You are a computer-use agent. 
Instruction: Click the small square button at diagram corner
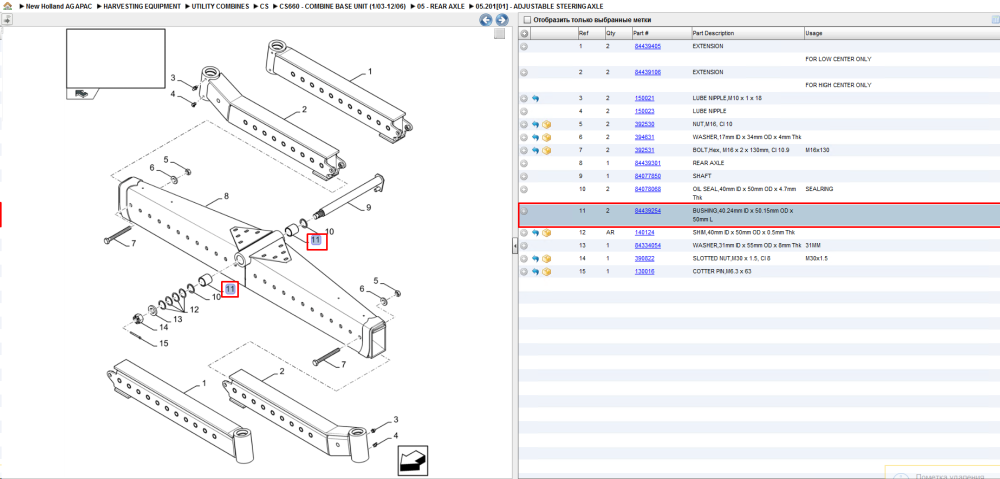(x=500, y=34)
